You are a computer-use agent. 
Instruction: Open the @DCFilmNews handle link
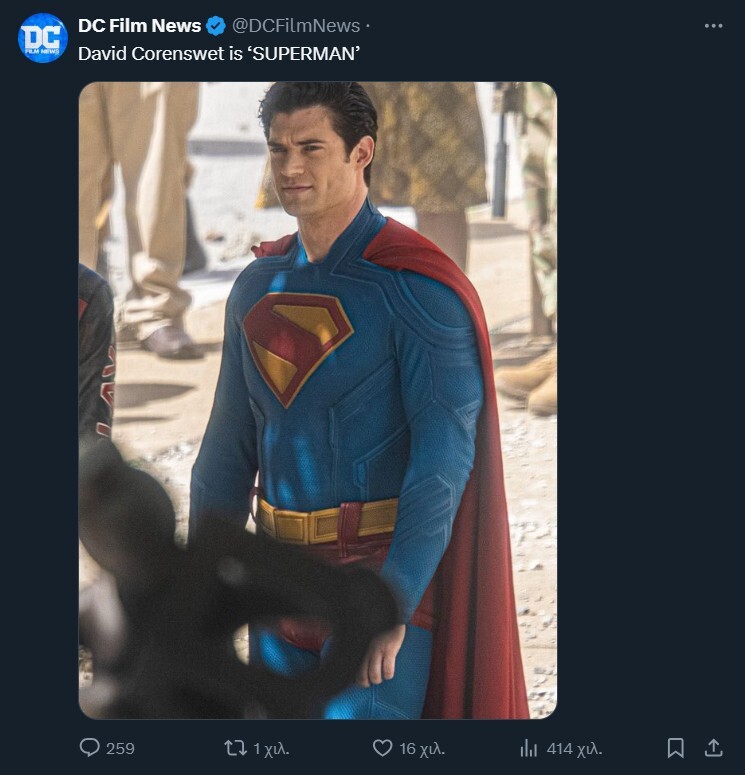pyautogui.click(x=295, y=26)
